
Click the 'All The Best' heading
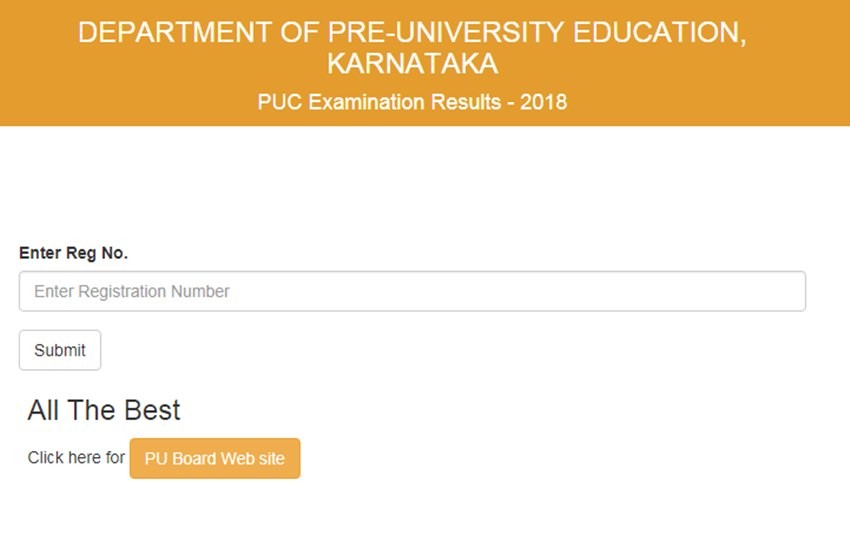104,410
